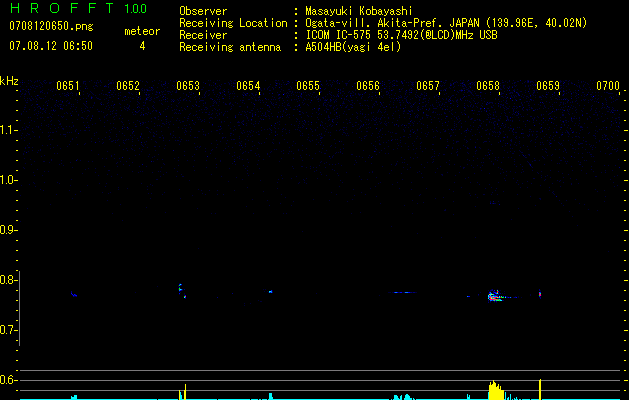Click the ICOM IC-575 receiver text
Viewport: 629px width, 400px height.
pyautogui.click(x=402, y=35)
